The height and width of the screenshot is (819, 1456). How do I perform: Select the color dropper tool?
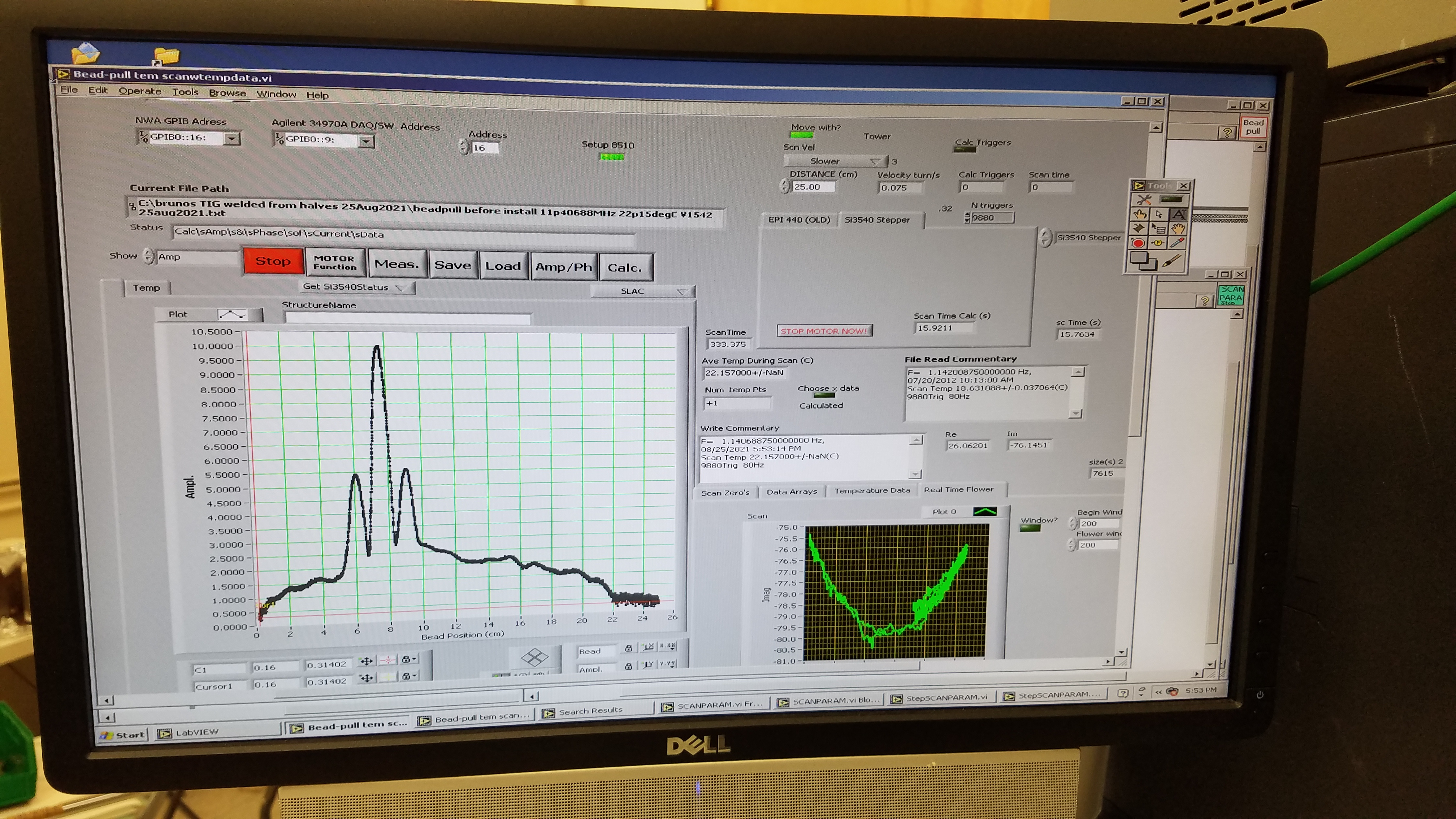(x=1177, y=243)
